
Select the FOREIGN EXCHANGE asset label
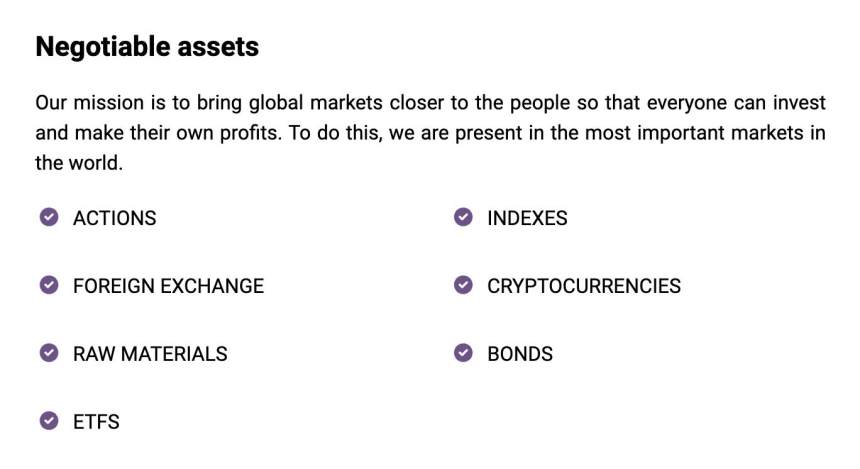tap(168, 286)
